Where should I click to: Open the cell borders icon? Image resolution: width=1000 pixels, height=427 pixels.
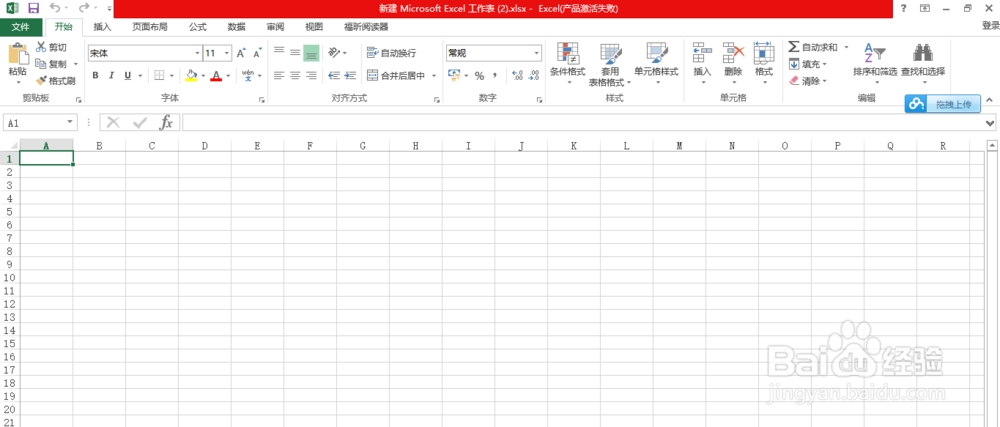click(x=159, y=75)
